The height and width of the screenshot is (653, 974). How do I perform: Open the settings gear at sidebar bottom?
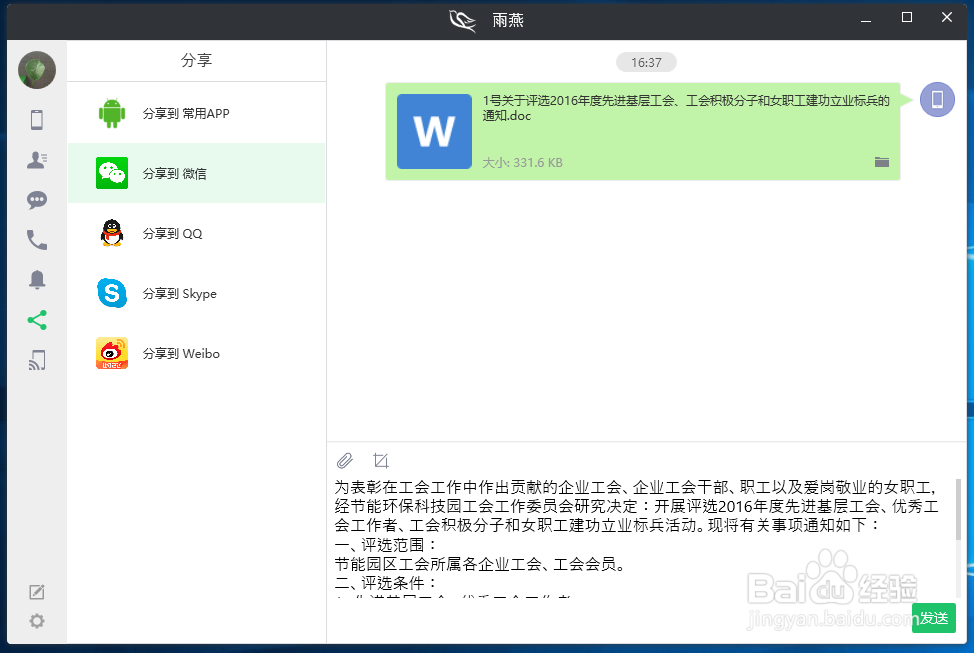point(37,620)
